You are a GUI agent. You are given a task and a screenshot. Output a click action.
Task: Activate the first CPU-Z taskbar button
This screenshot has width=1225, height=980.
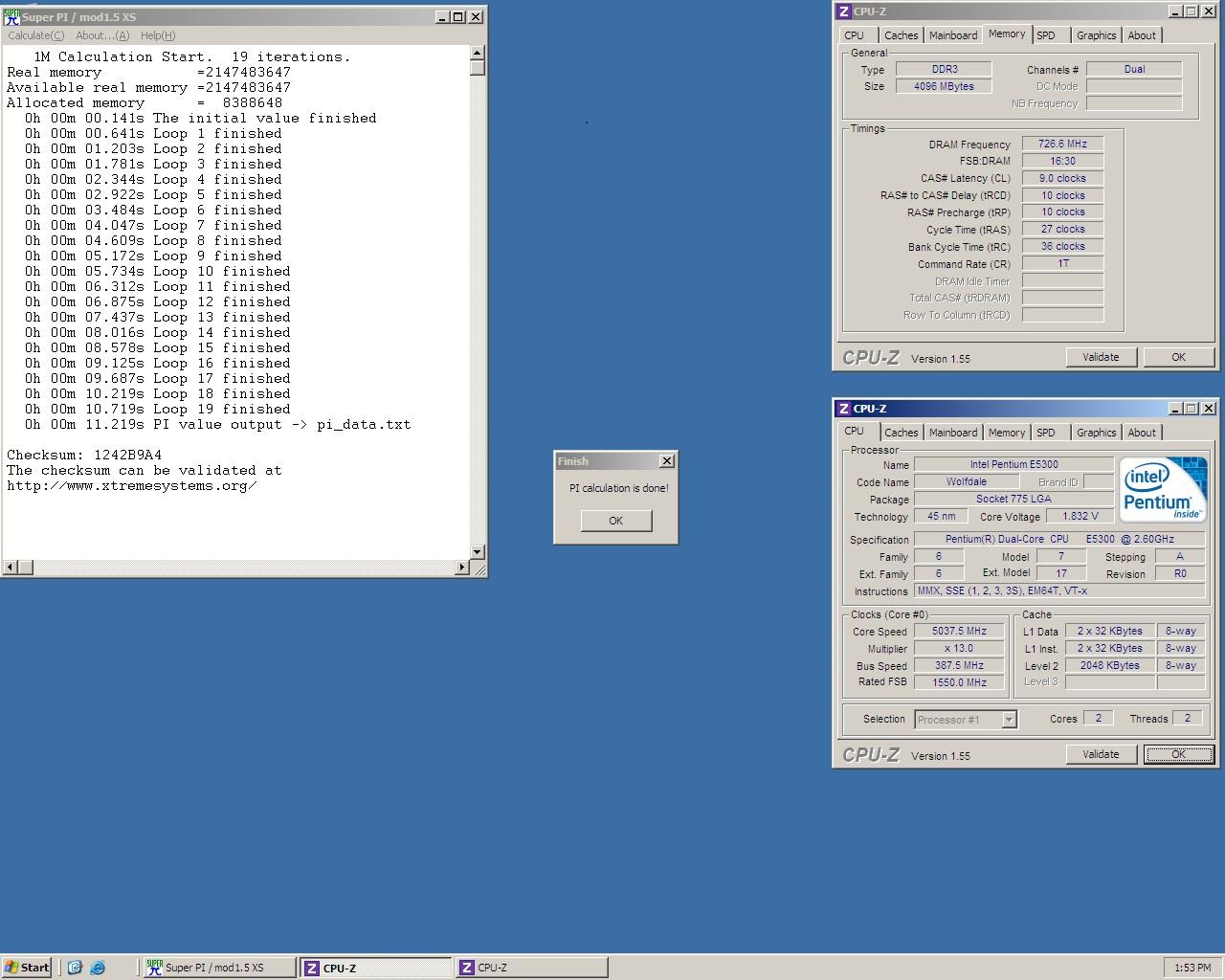(x=376, y=968)
